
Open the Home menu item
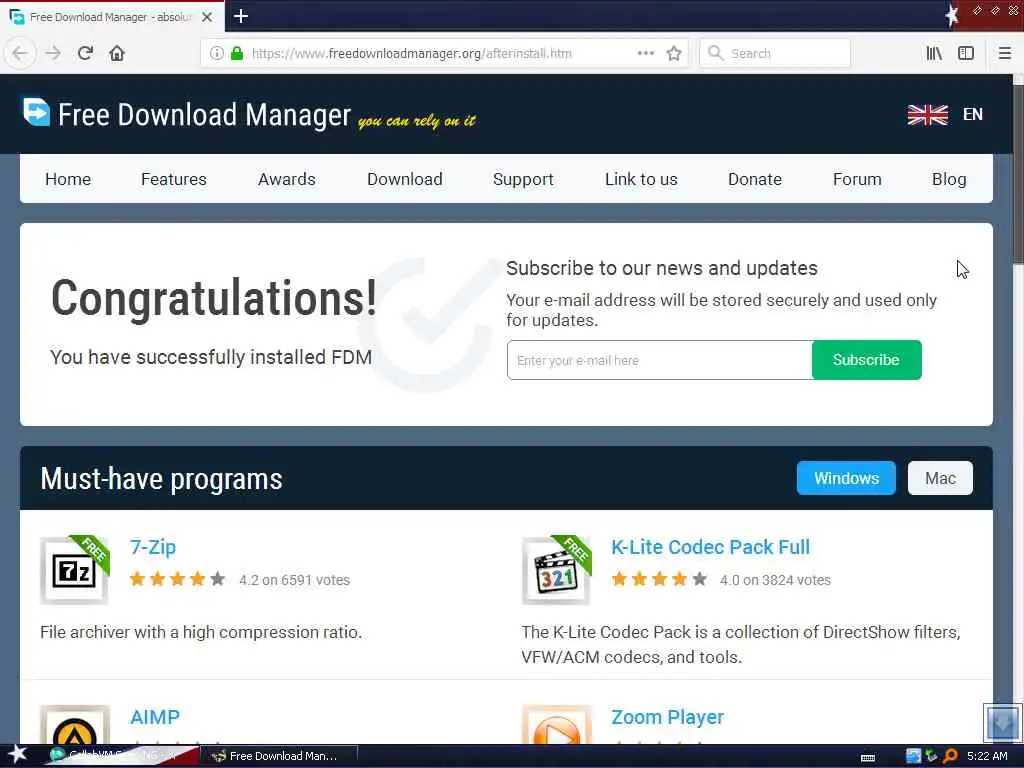pos(68,179)
